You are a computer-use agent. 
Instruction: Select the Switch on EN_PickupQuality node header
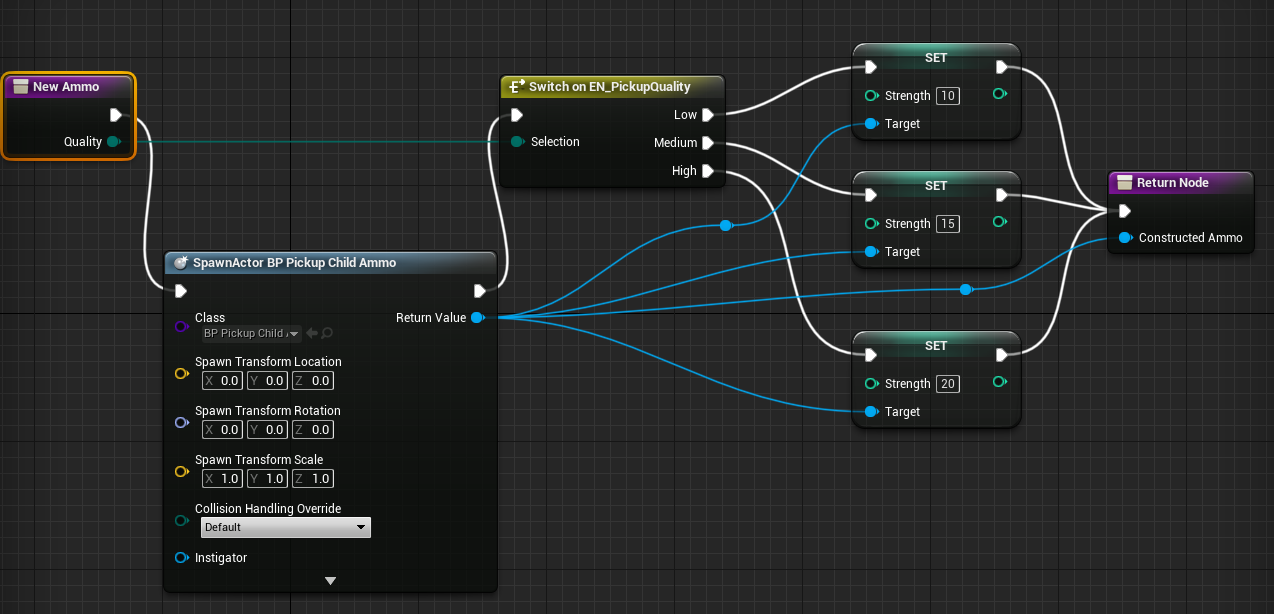(x=609, y=87)
